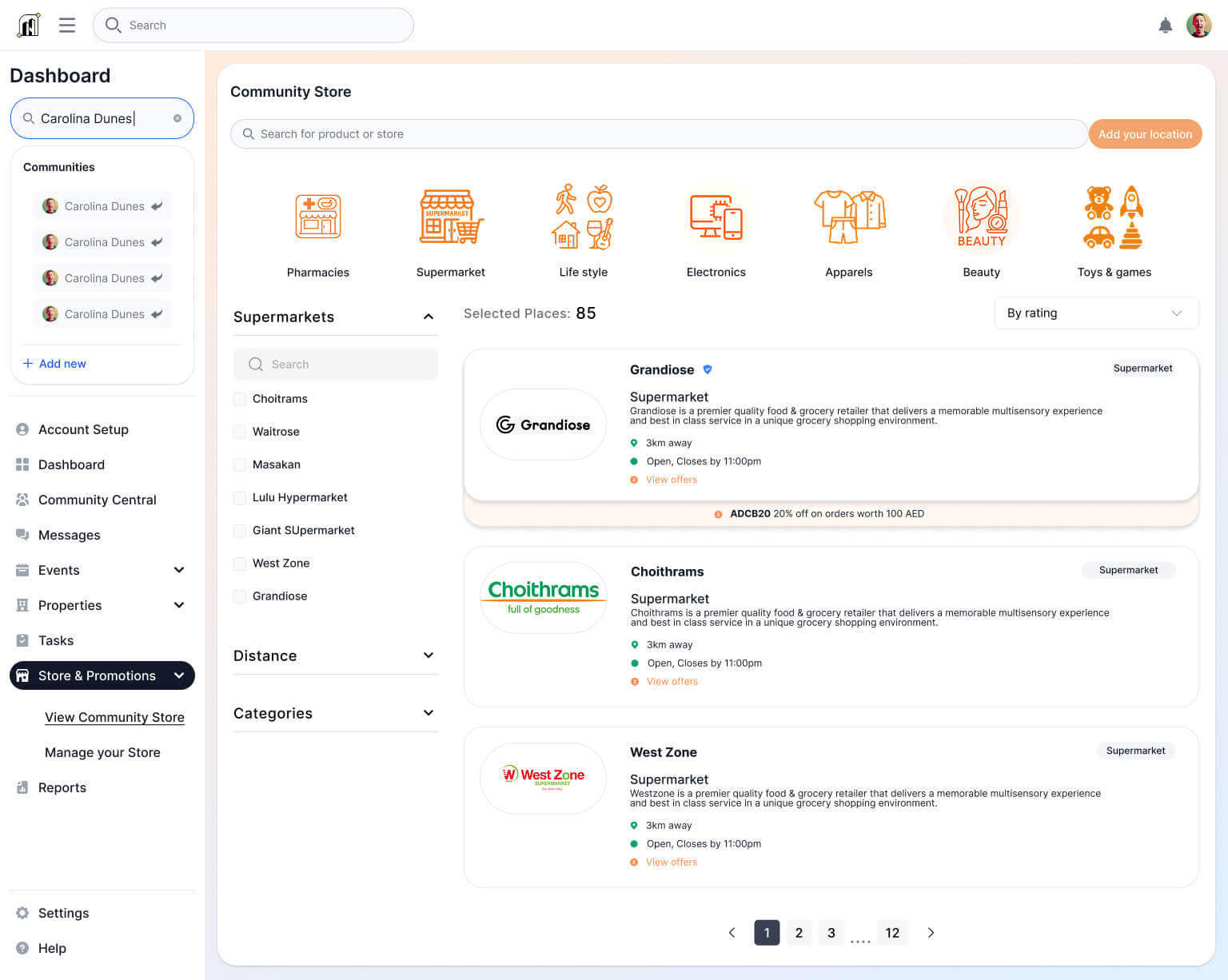
Task: Select the Pharmacies category icon
Action: click(318, 217)
